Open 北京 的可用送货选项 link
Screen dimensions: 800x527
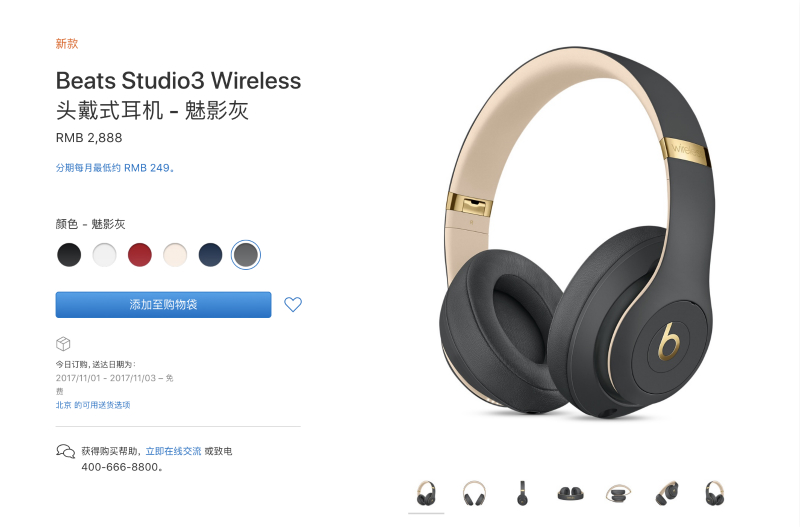pos(93,405)
